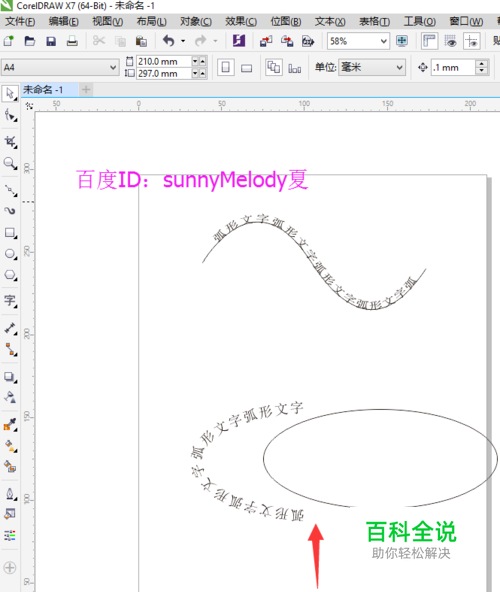The image size is (500, 592).
Task: Toggle show guidelines button
Action: [x=471, y=41]
